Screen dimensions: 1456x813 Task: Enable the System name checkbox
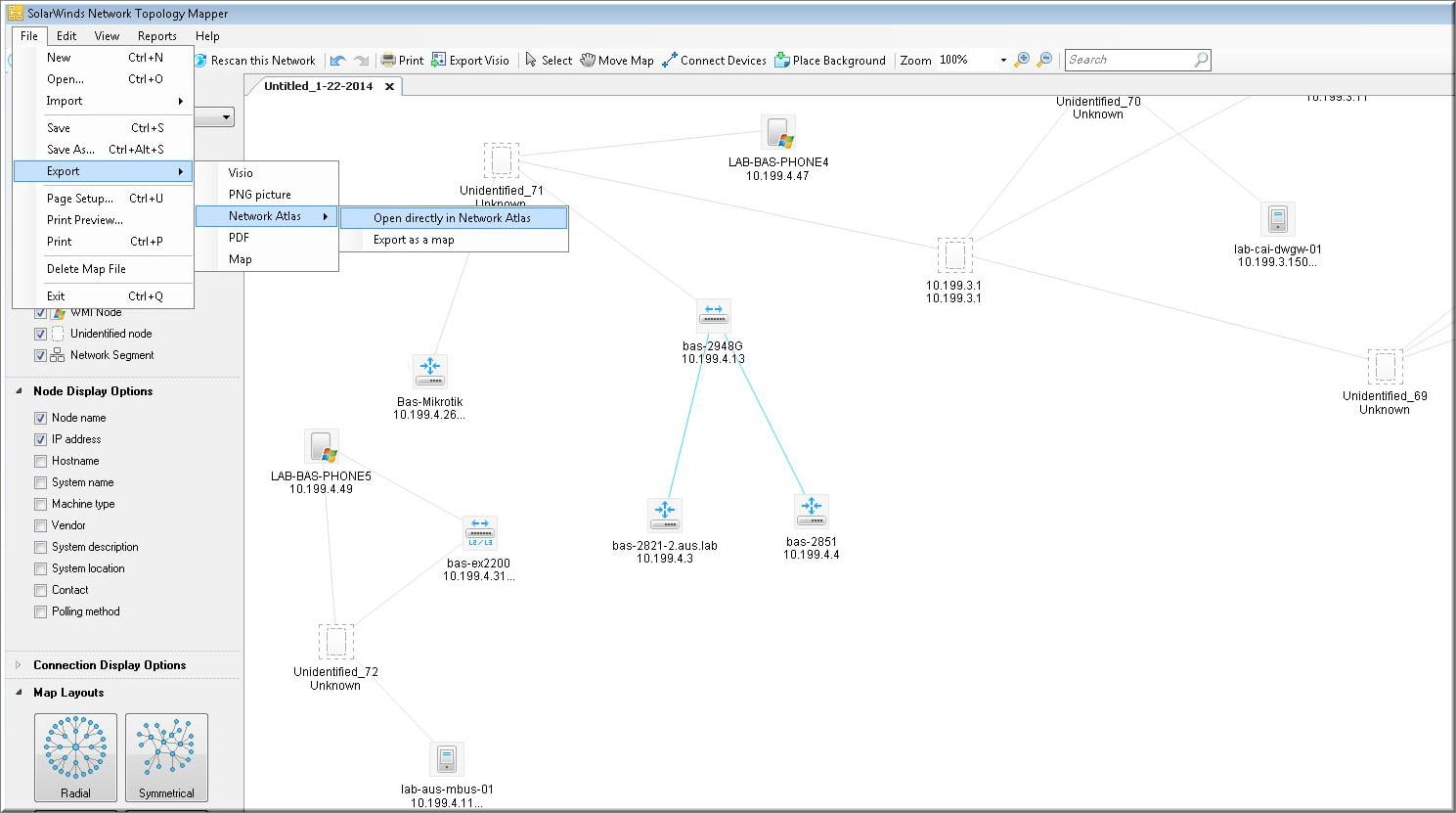(40, 482)
